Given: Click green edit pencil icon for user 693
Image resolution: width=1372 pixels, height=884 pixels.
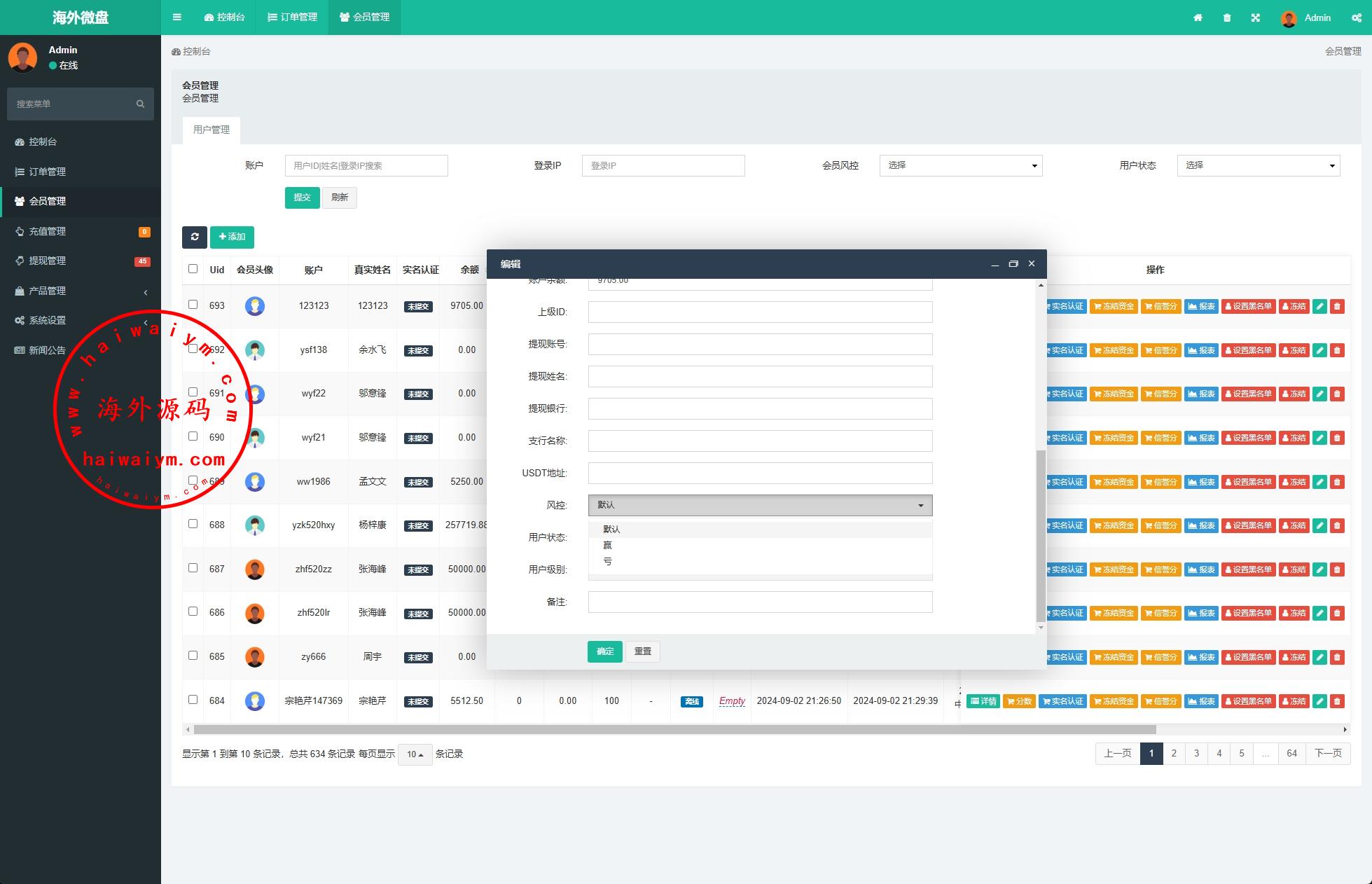Looking at the screenshot, I should pos(1319,306).
